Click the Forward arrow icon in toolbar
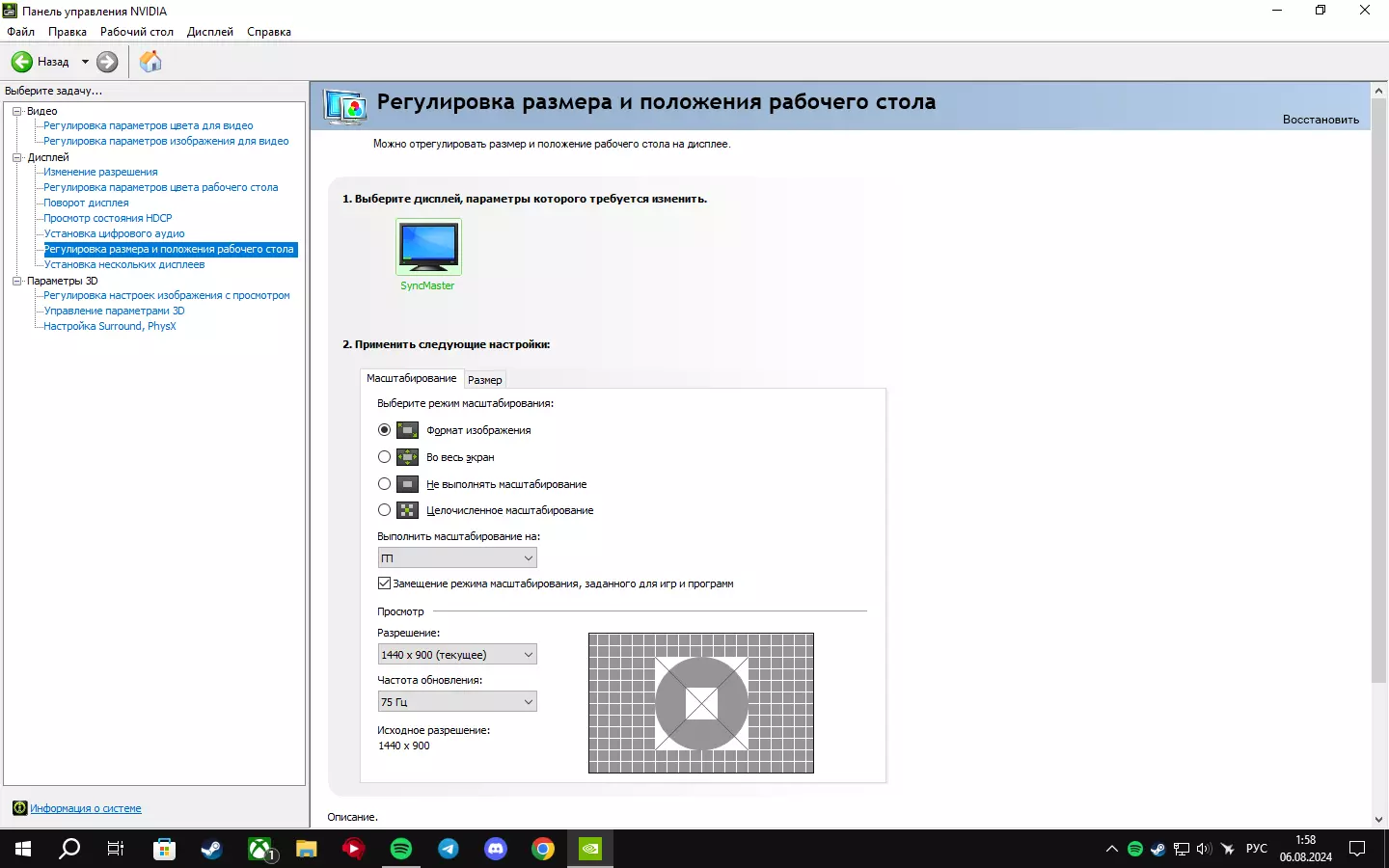The image size is (1389, 868). 107,62
